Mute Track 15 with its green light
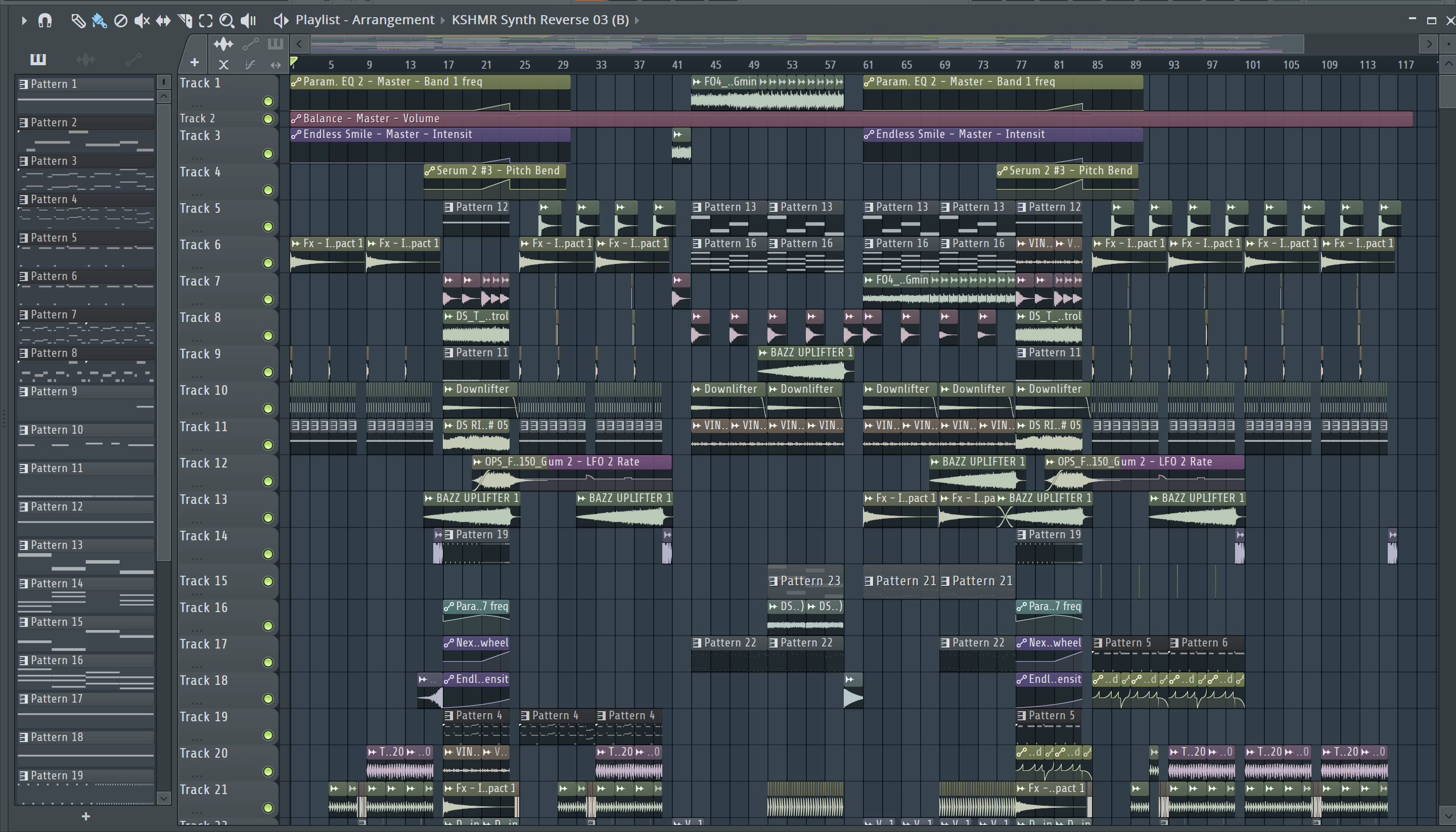This screenshot has width=1456, height=832. tap(268, 581)
